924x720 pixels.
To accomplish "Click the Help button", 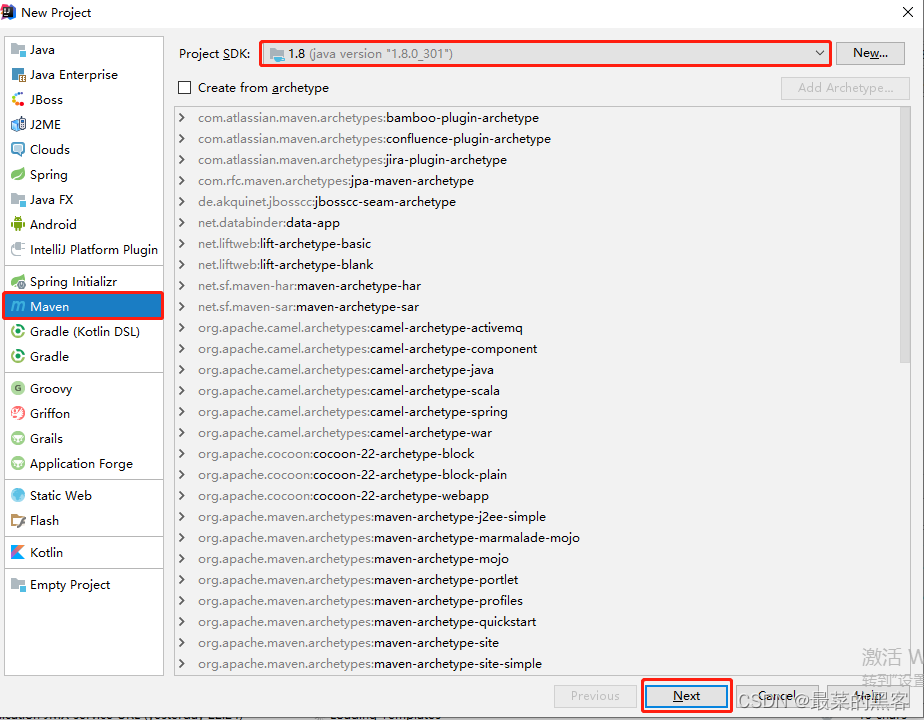I will coord(868,696).
